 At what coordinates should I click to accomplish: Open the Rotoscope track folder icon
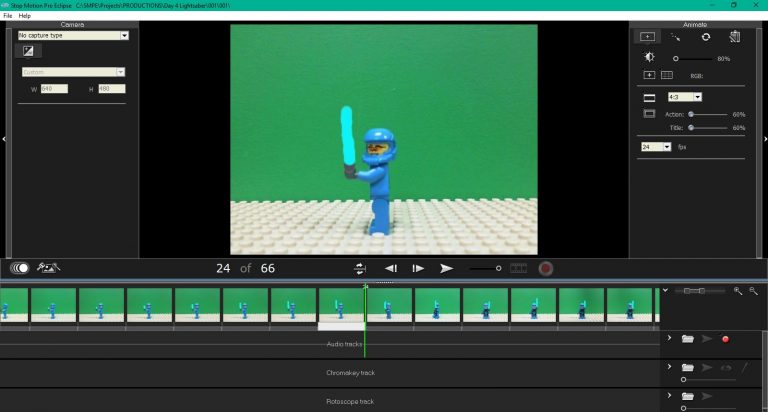click(688, 396)
